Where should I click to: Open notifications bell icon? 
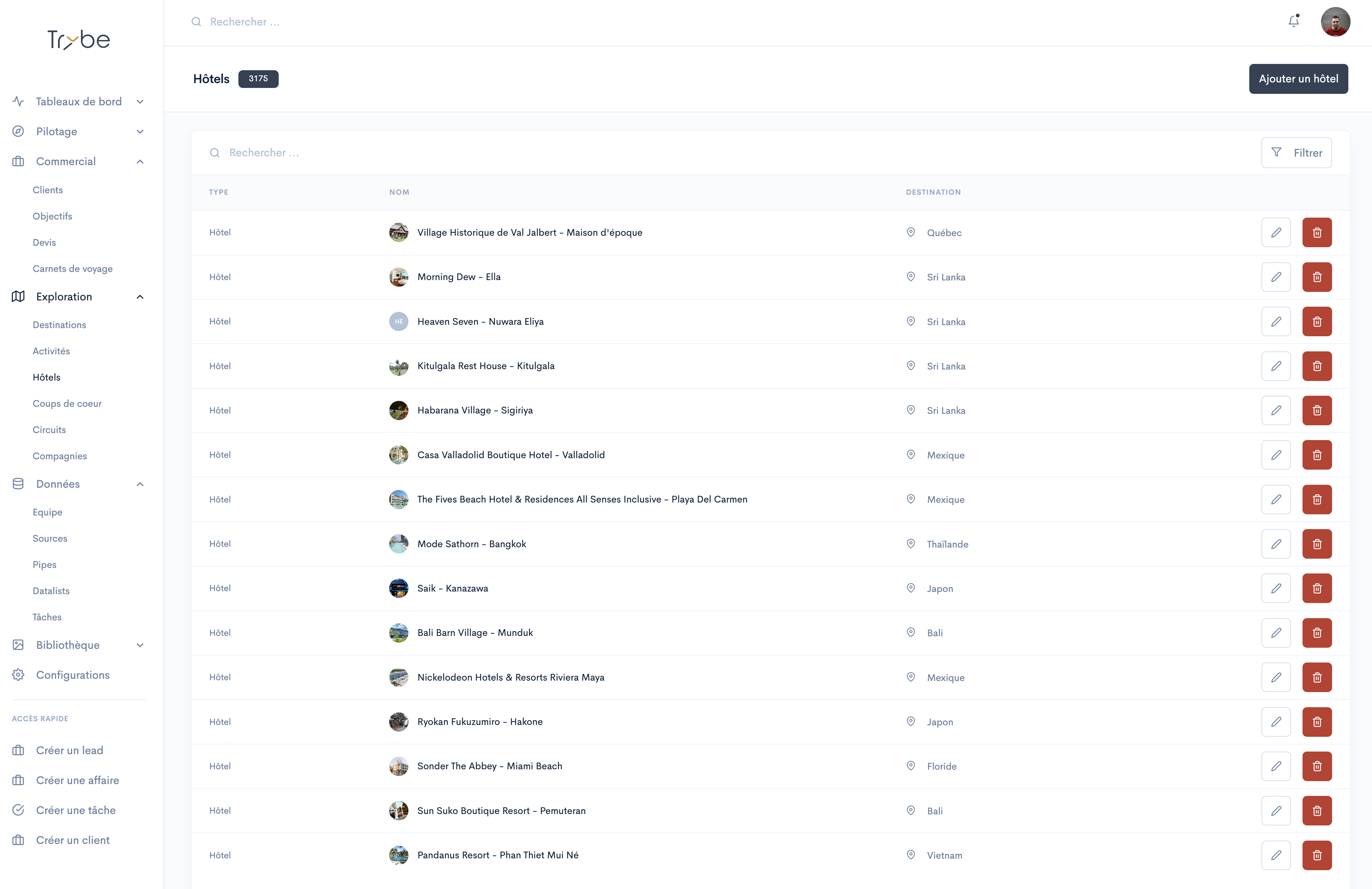pyautogui.click(x=1294, y=21)
